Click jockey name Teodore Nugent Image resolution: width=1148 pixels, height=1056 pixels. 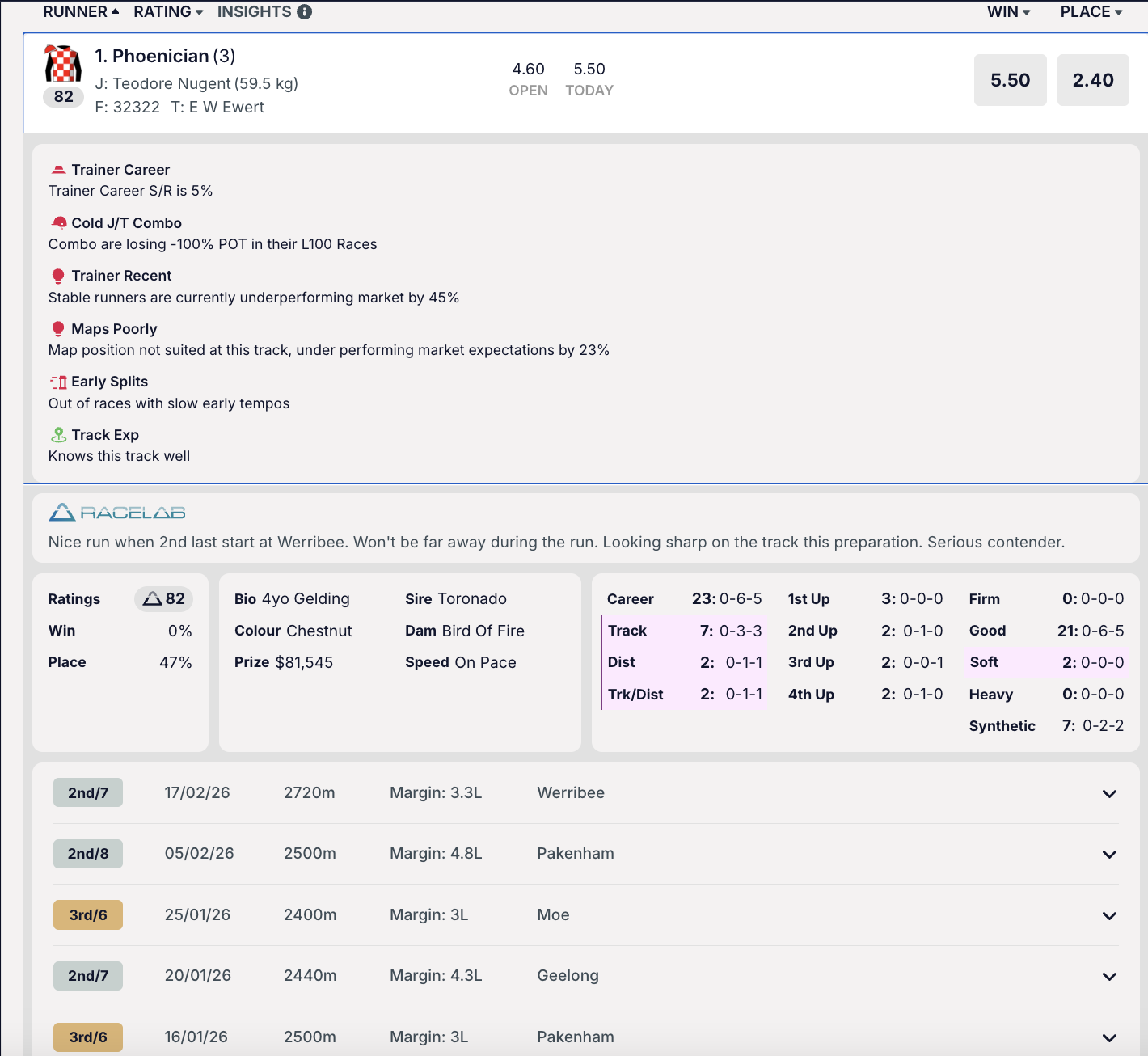click(172, 83)
